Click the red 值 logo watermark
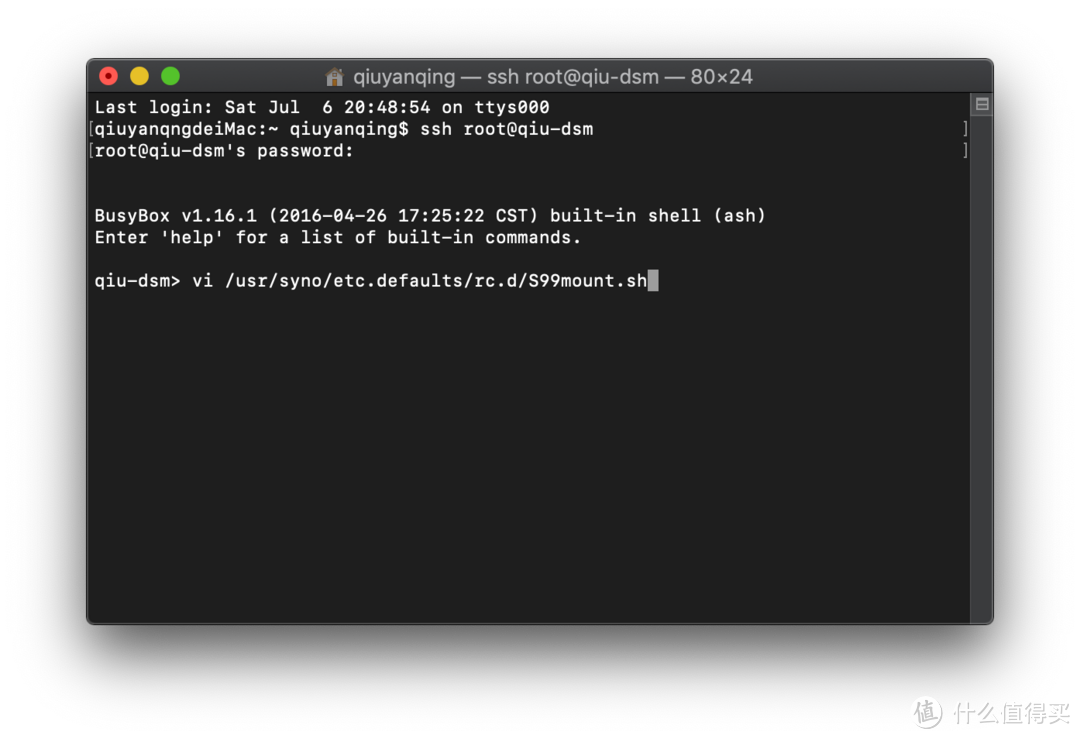Screen dimensions: 1080x739 click(926, 711)
